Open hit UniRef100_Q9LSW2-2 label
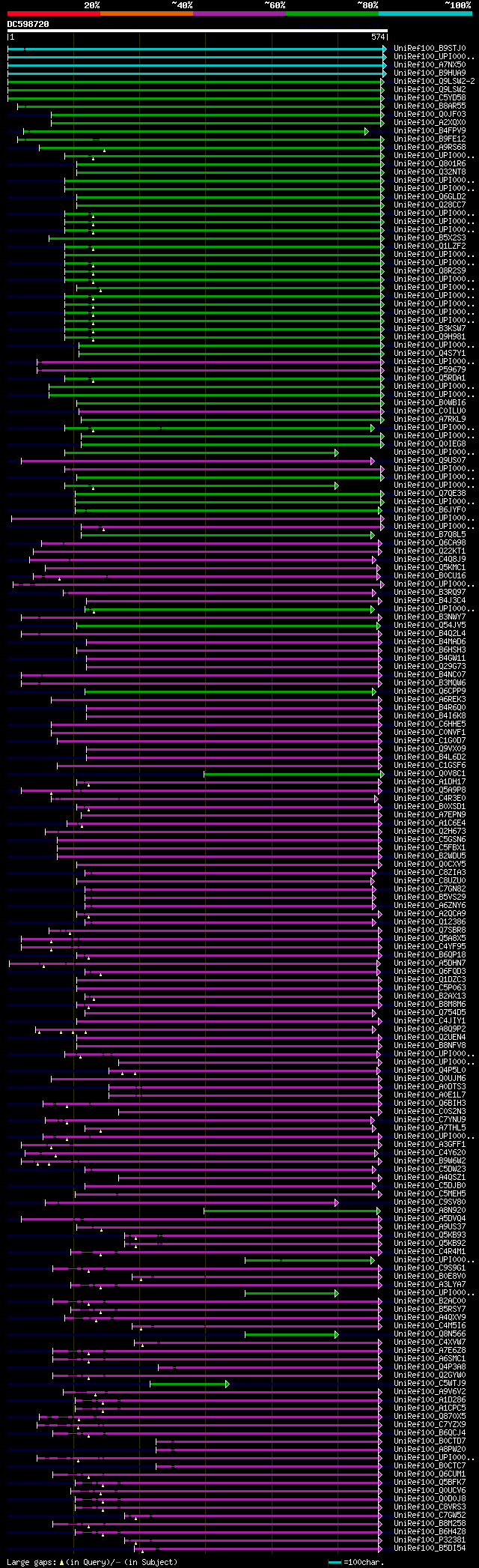 pyautogui.click(x=434, y=82)
